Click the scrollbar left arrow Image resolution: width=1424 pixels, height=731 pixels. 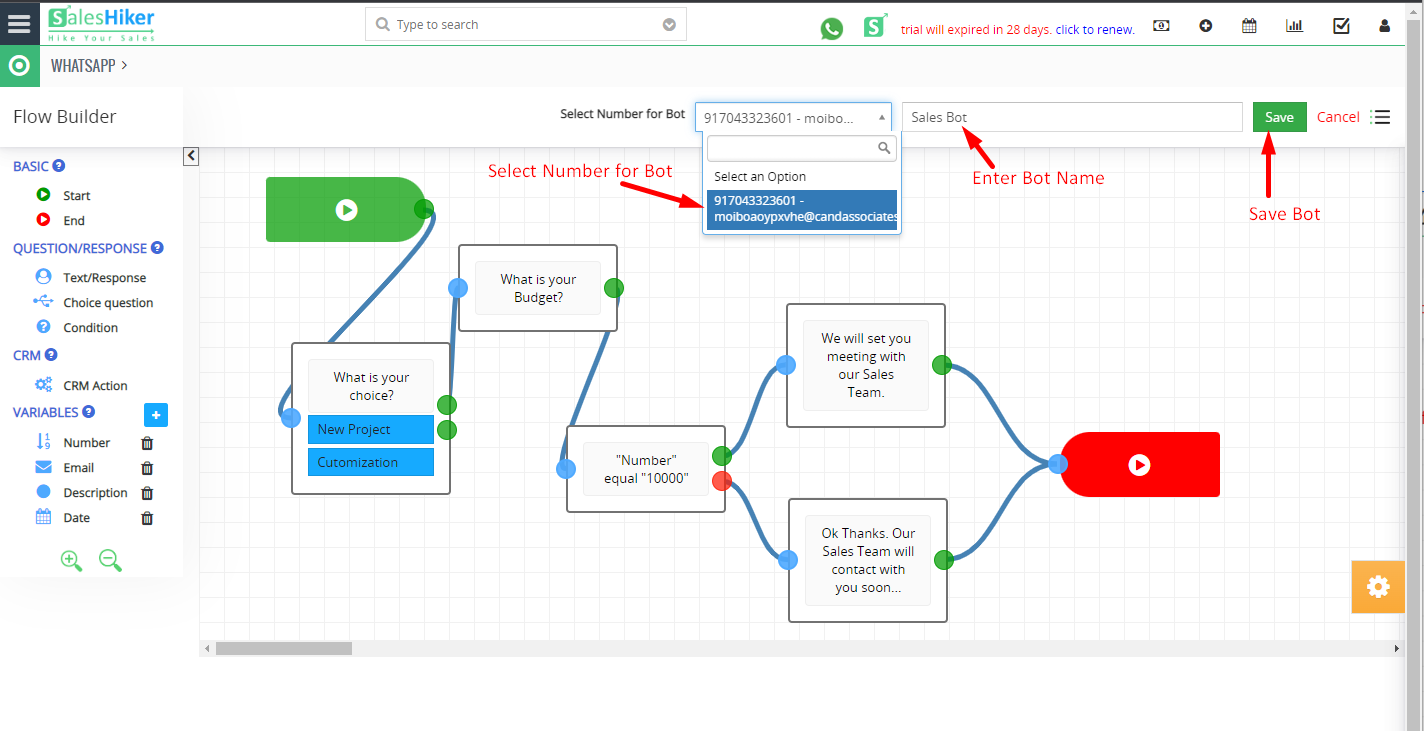pos(207,648)
